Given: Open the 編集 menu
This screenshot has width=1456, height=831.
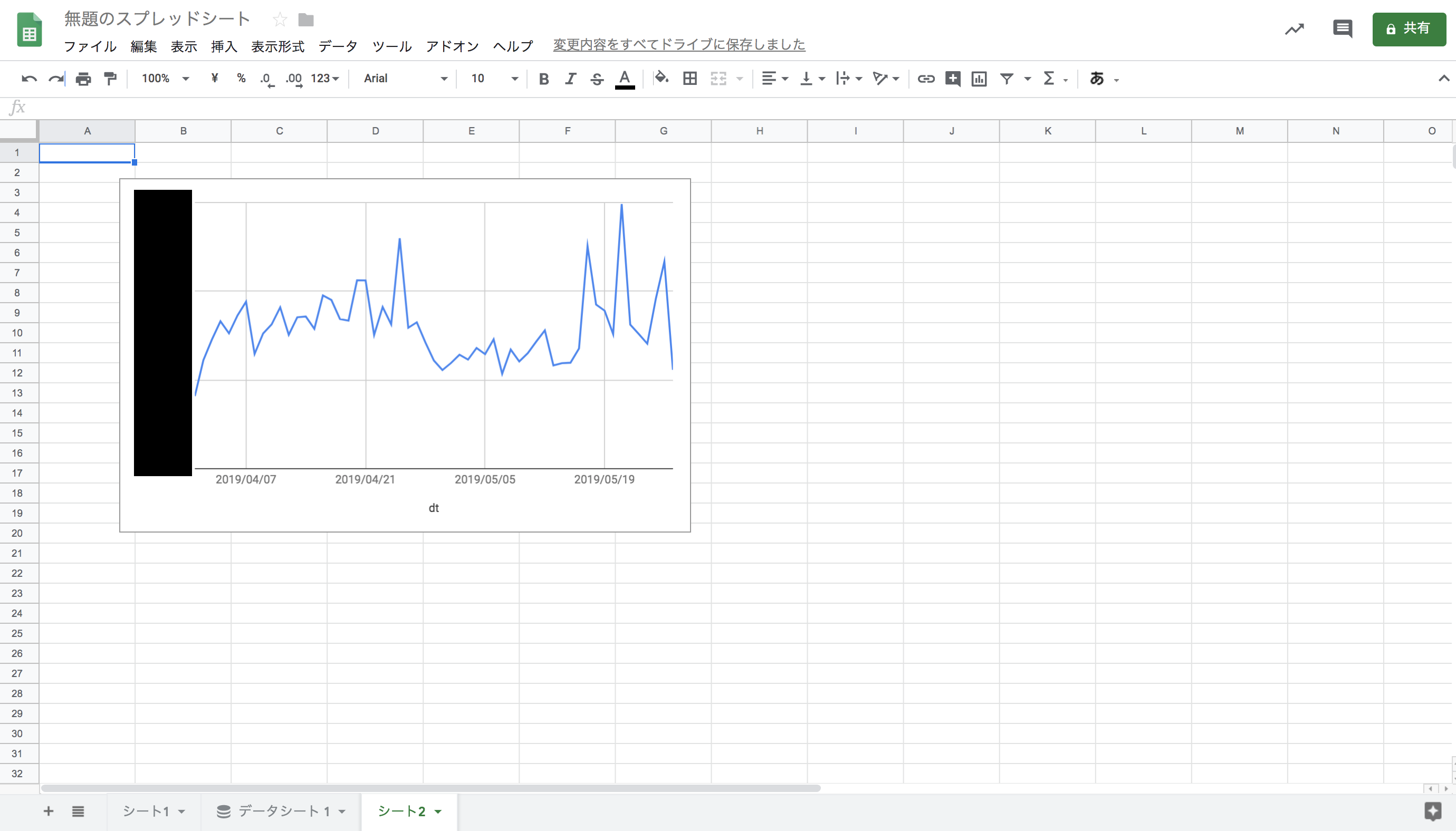Looking at the screenshot, I should (x=143, y=46).
